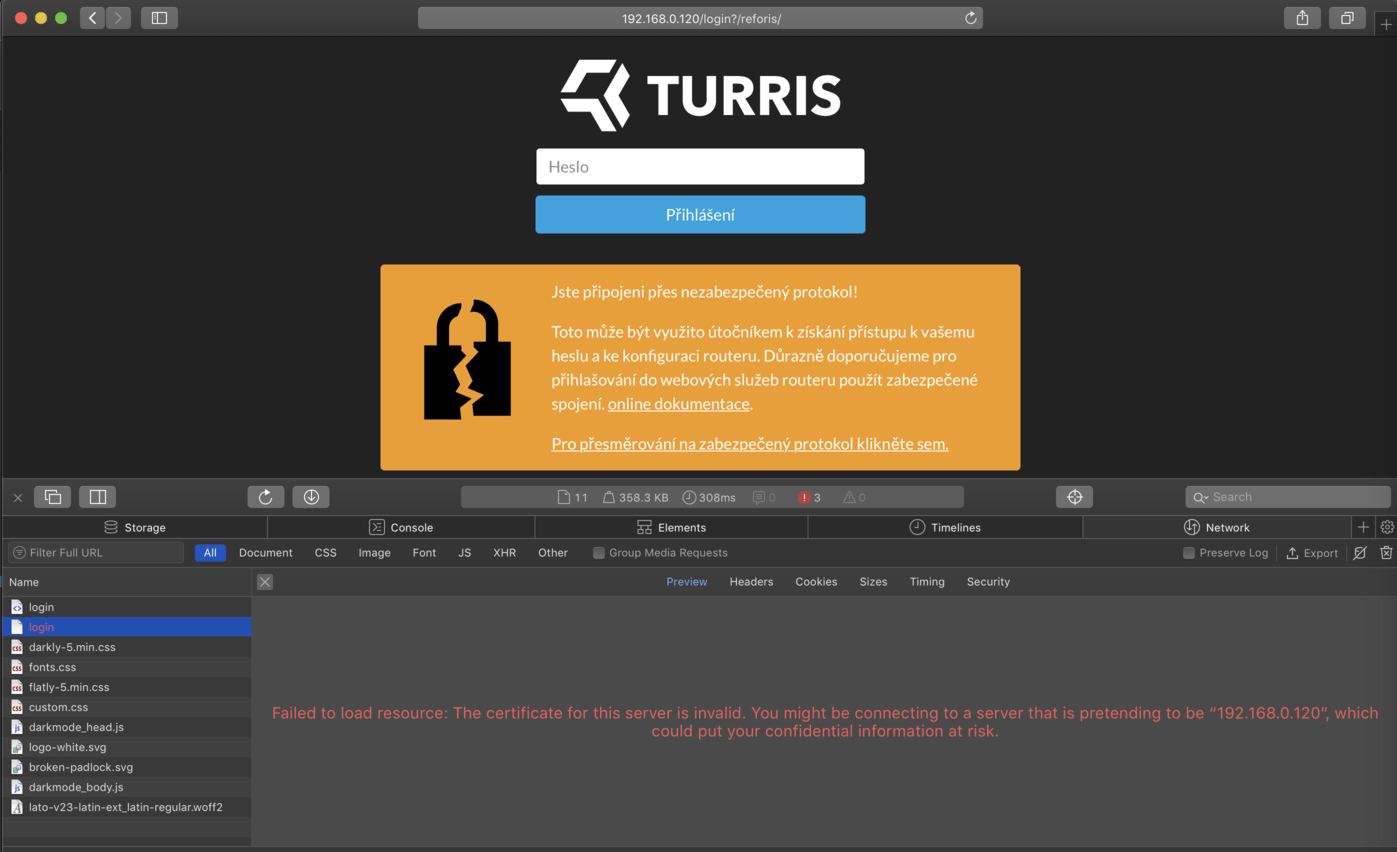Viewport: 1397px width, 852px height.
Task: Show the Security pane
Action: 988,582
